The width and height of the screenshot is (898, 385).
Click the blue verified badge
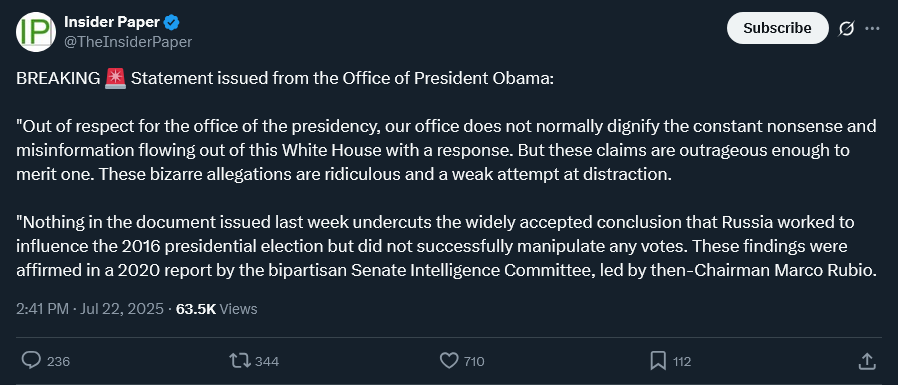[x=172, y=22]
